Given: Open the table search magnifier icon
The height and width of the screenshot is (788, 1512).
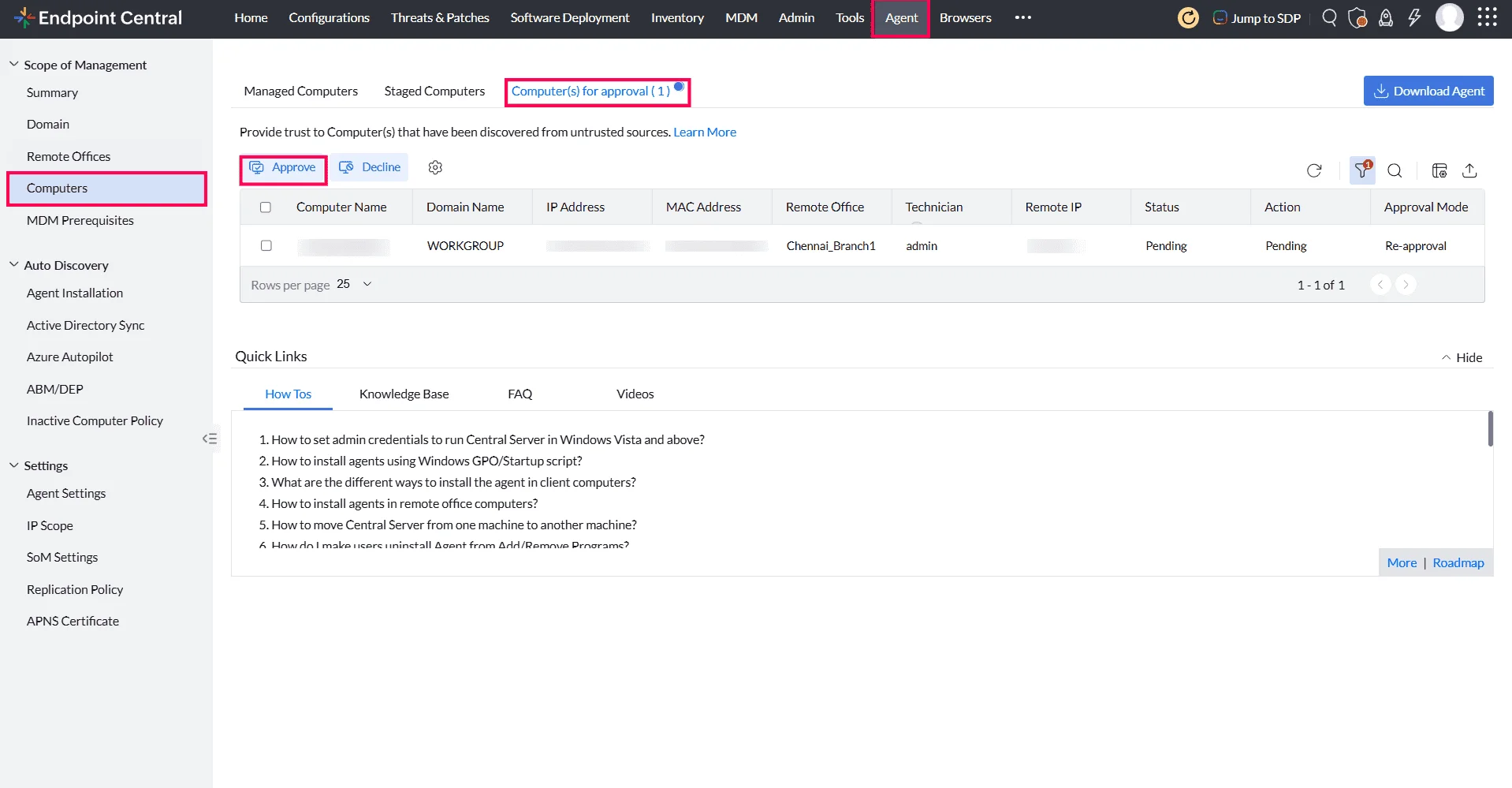Looking at the screenshot, I should coord(1395,170).
